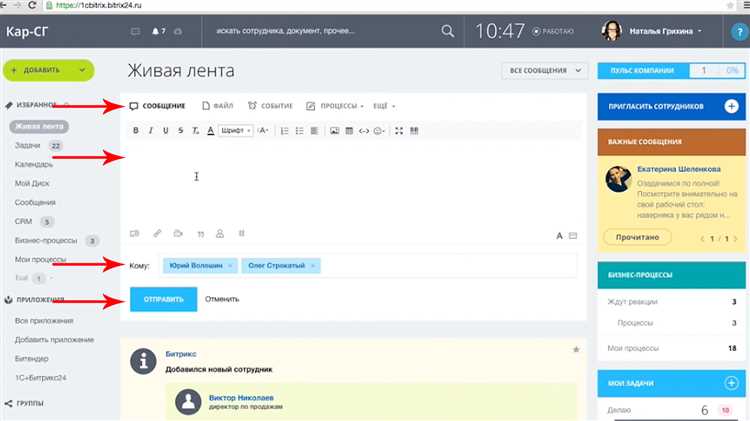This screenshot has height=421, width=750.
Task: Insert a bulleted list
Action: 299,131
